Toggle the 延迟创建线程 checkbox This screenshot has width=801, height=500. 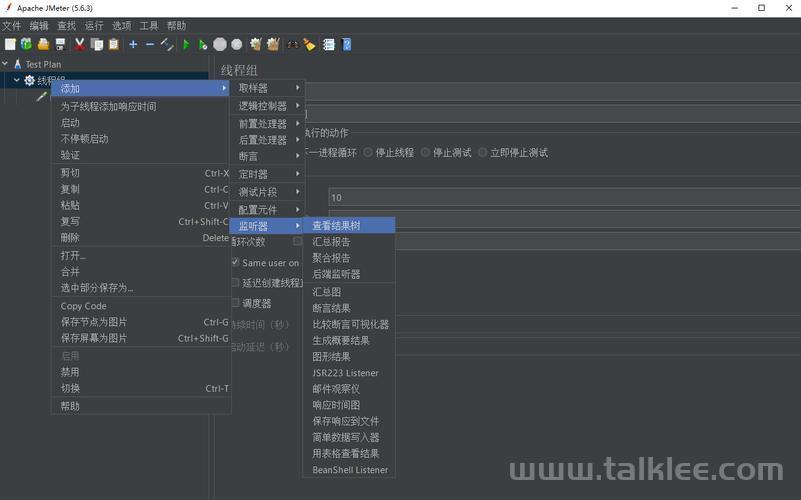[235, 282]
